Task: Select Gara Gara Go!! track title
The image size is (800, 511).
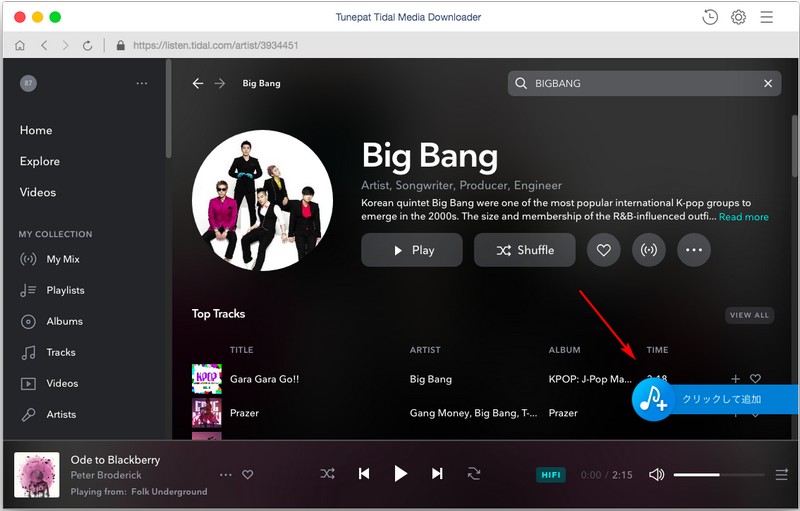Action: (264, 379)
